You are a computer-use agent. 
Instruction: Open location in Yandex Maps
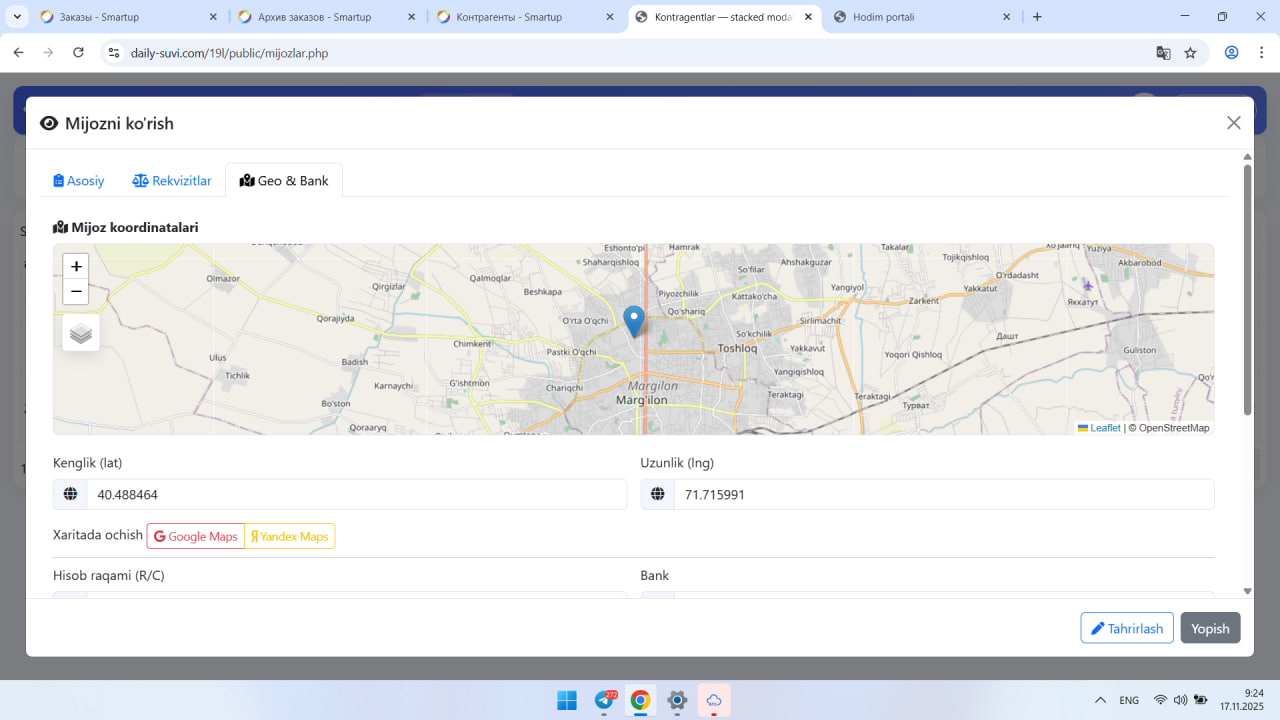290,537
